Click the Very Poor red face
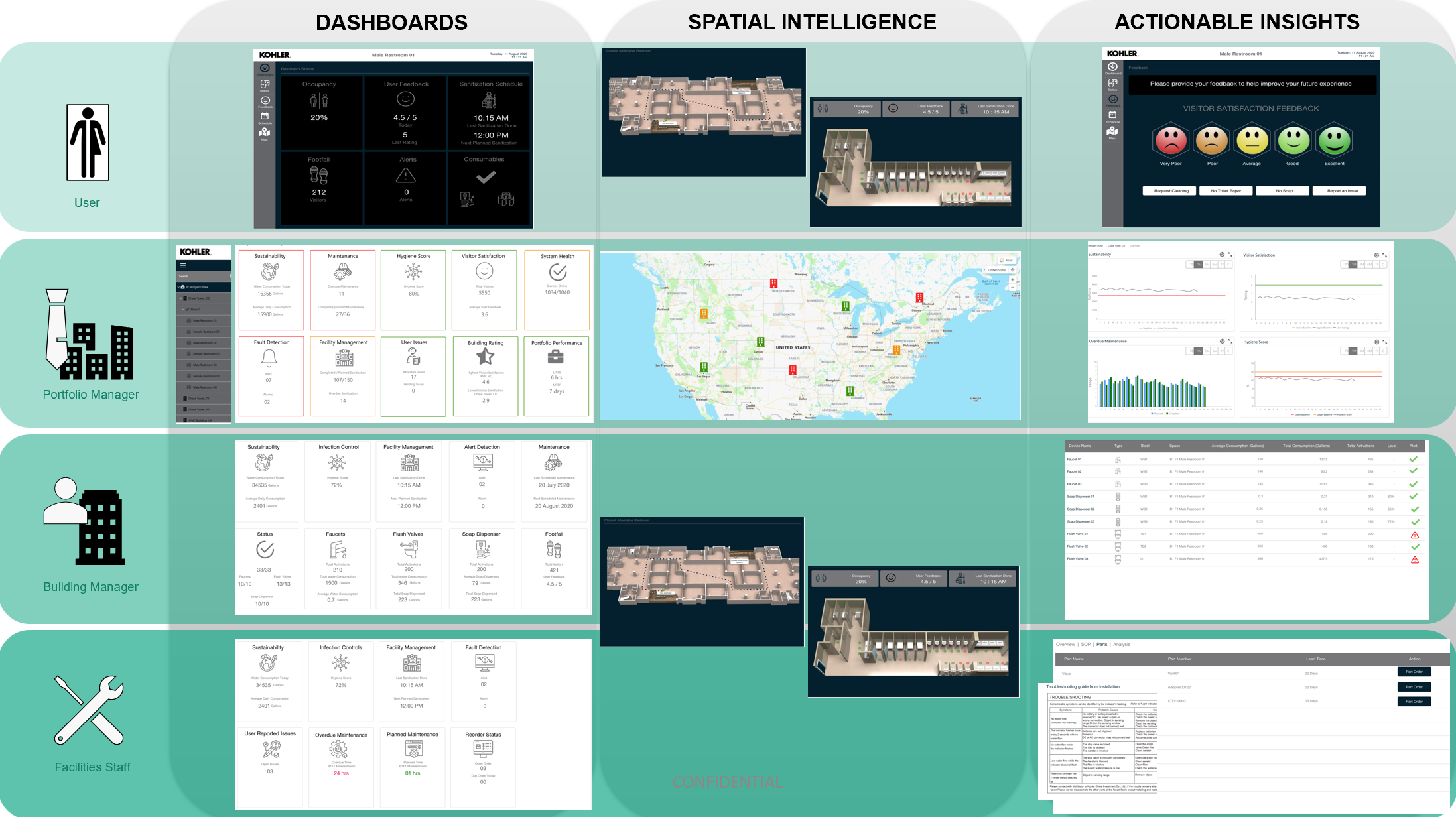This screenshot has height=817, width=1456. (x=1171, y=141)
